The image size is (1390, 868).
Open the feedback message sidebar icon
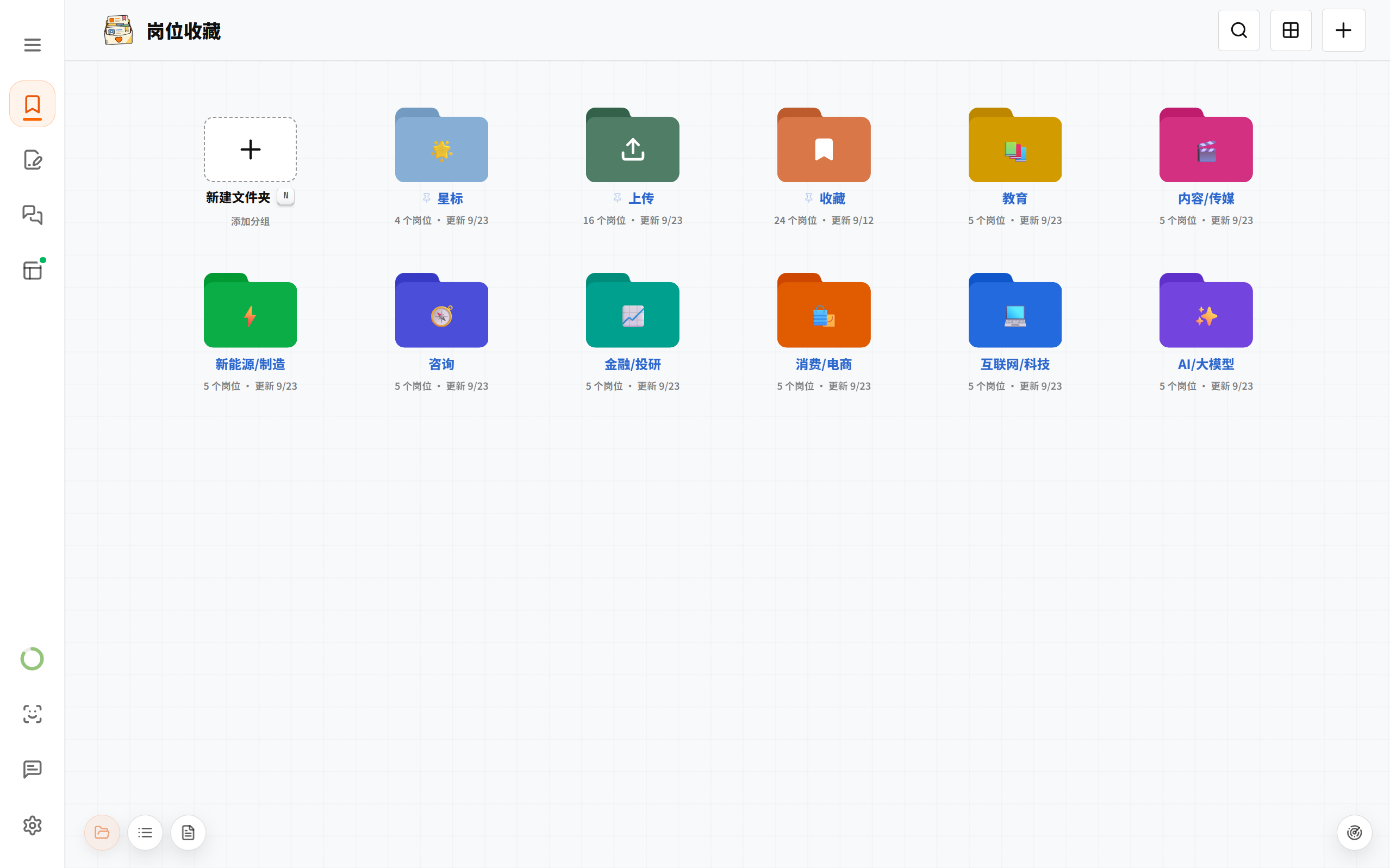(x=32, y=769)
